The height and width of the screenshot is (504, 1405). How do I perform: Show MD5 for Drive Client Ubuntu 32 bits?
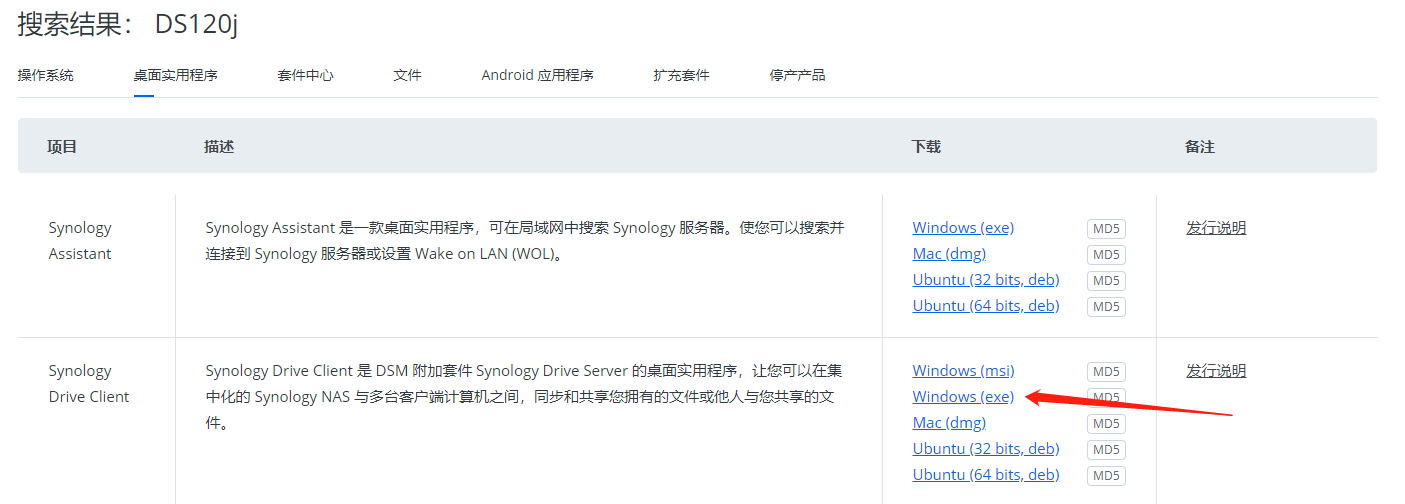coord(1106,450)
